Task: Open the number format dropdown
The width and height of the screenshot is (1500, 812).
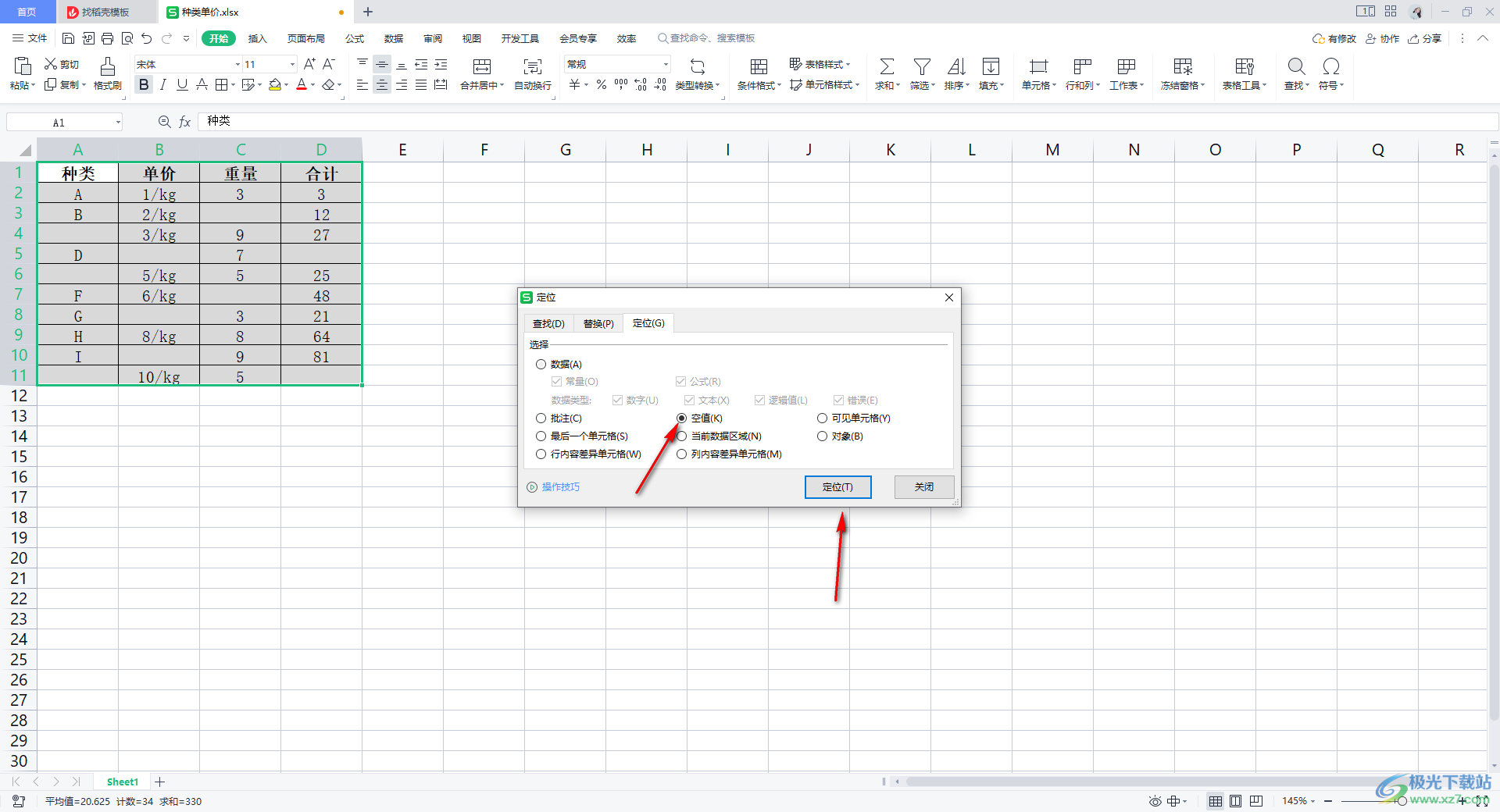Action: [666, 64]
